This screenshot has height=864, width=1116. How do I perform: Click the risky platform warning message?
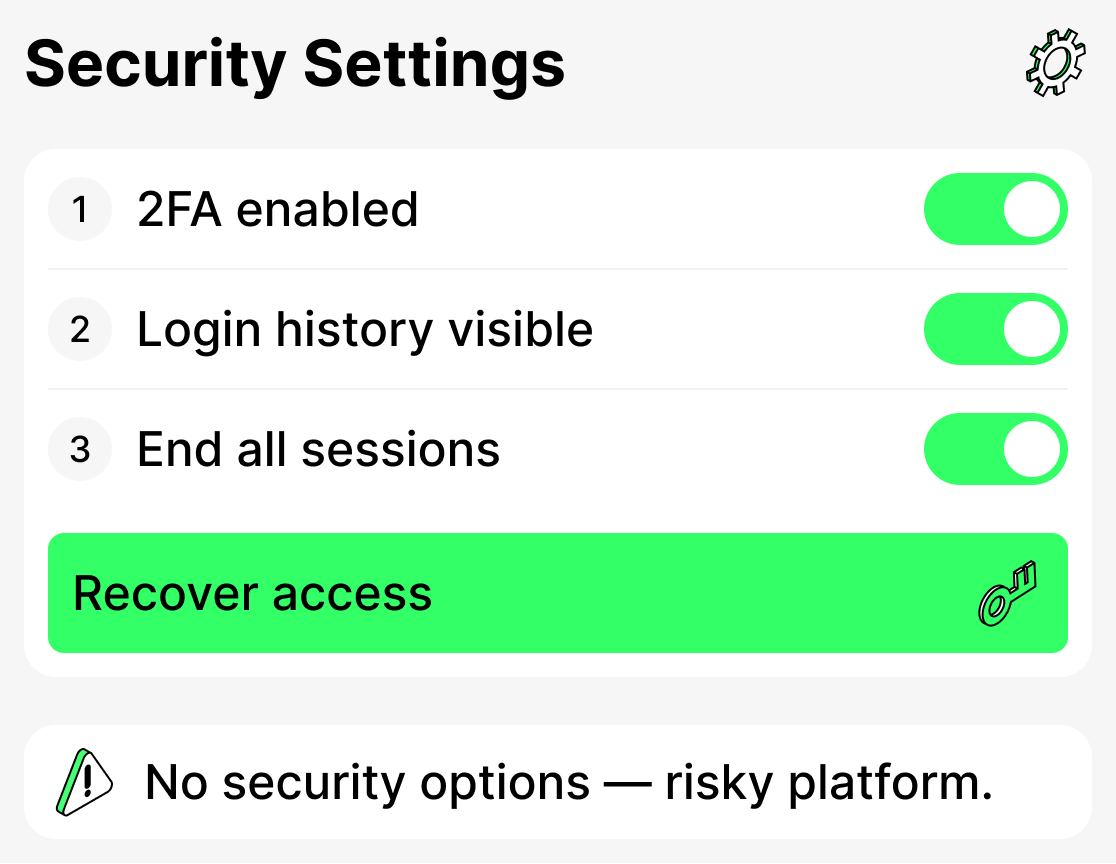coord(570,783)
